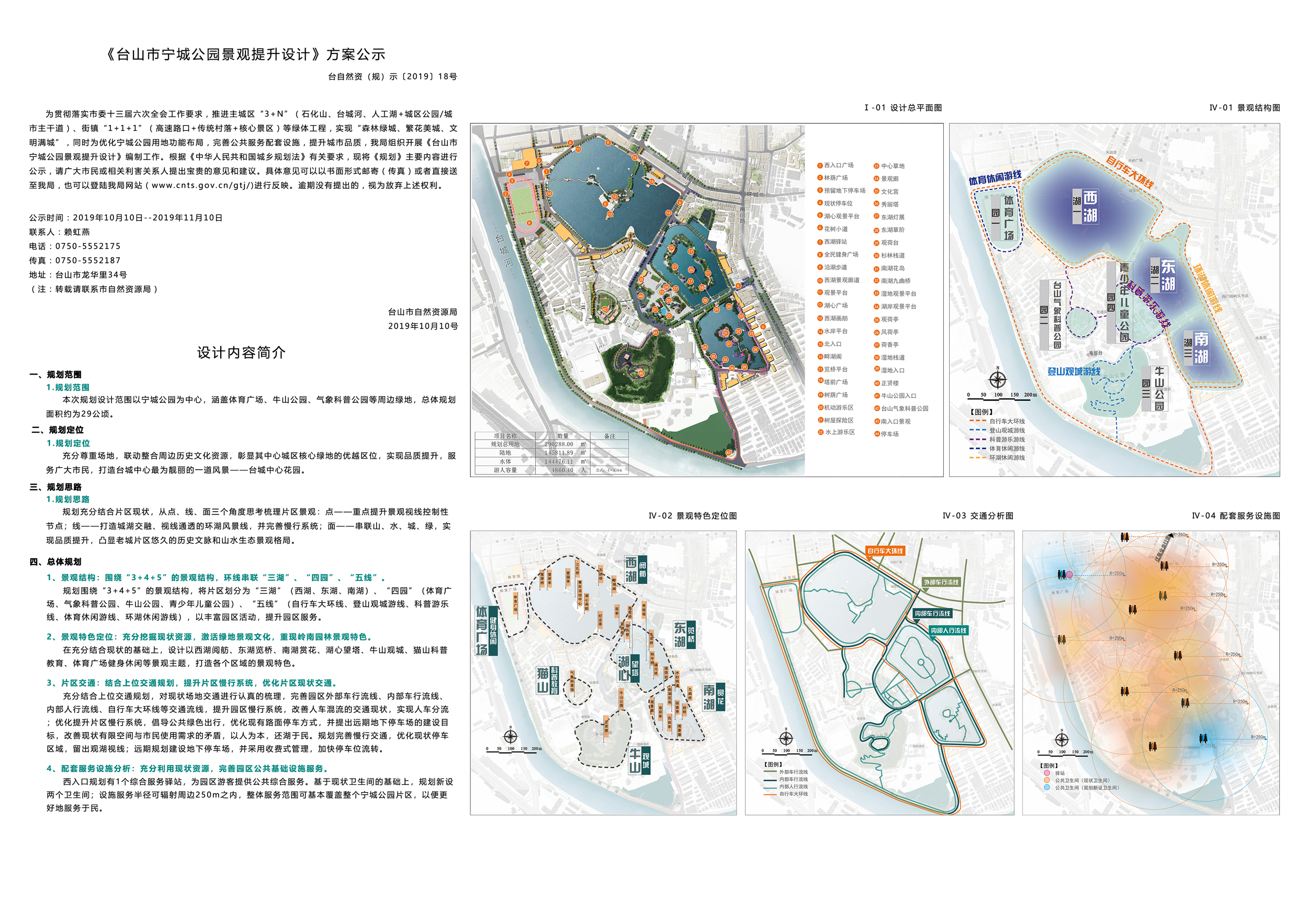Click the contact name line 联系人:赖虹燕
This screenshot has height=924, width=1308.
point(59,232)
